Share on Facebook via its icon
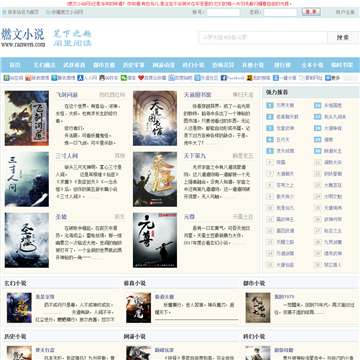 (x=224, y=78)
